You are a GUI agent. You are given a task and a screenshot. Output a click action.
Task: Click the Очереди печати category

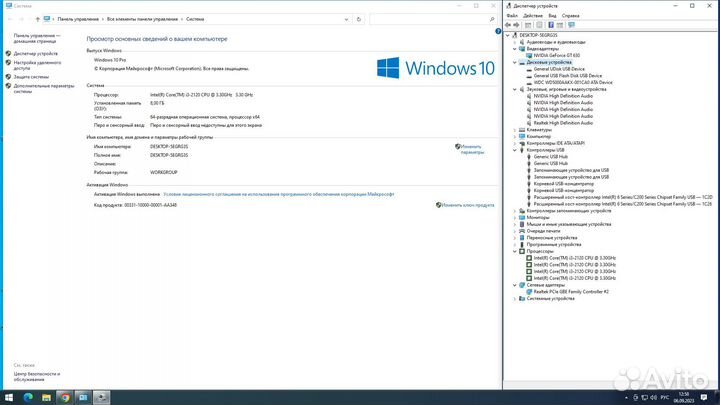coord(543,231)
